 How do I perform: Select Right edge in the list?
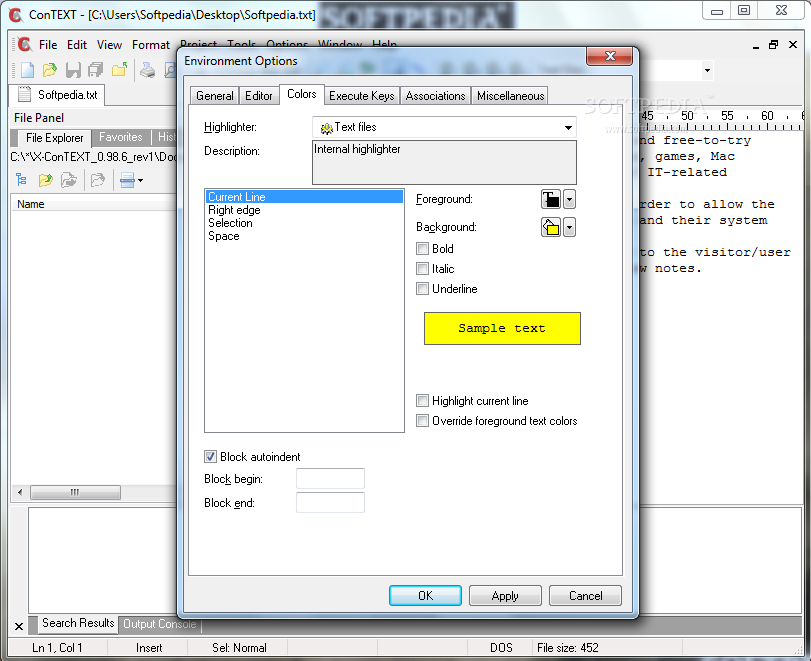[304, 210]
